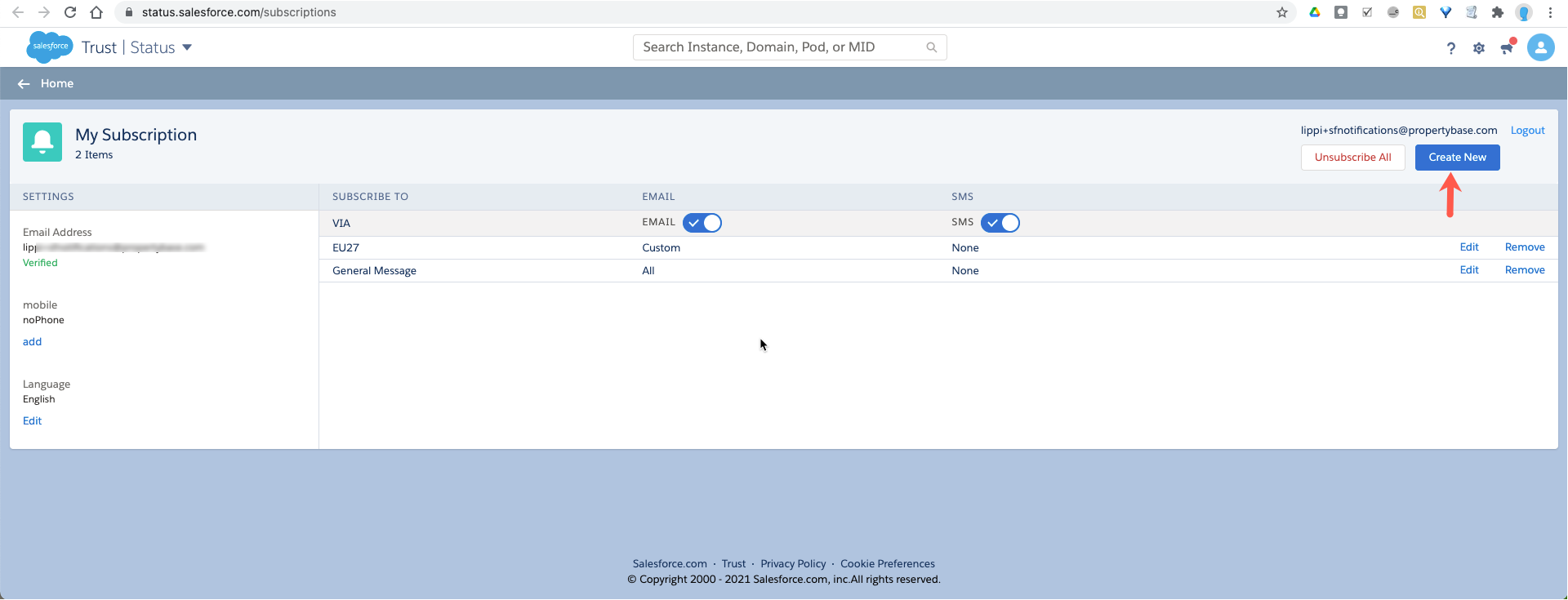This screenshot has height=600, width=1568.
Task: Remove the General Message subscription
Action: tap(1525, 270)
